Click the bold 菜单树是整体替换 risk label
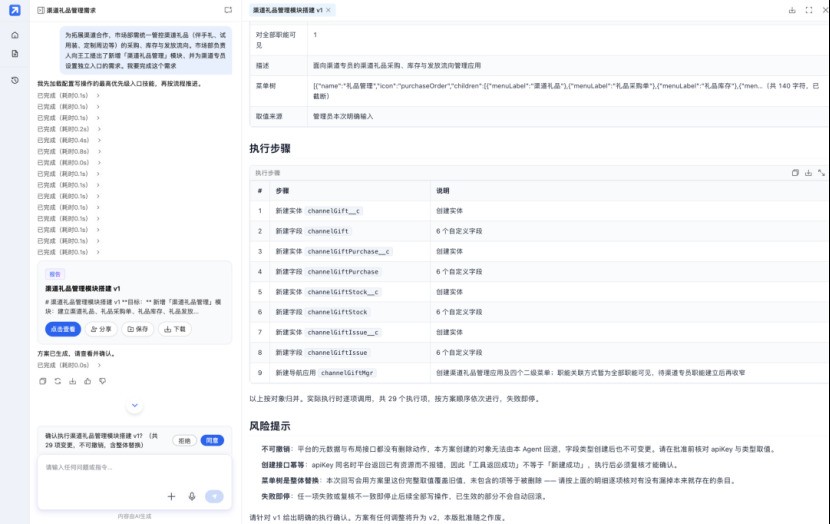 [x=290, y=481]
